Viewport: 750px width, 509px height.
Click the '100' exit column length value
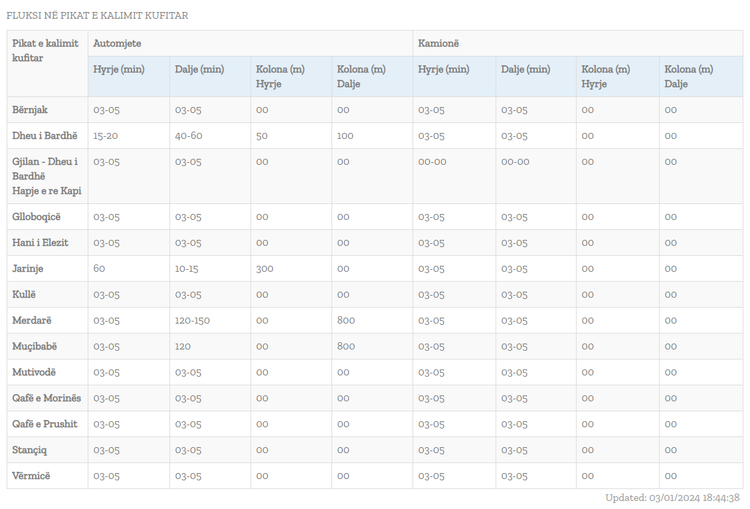(345, 136)
